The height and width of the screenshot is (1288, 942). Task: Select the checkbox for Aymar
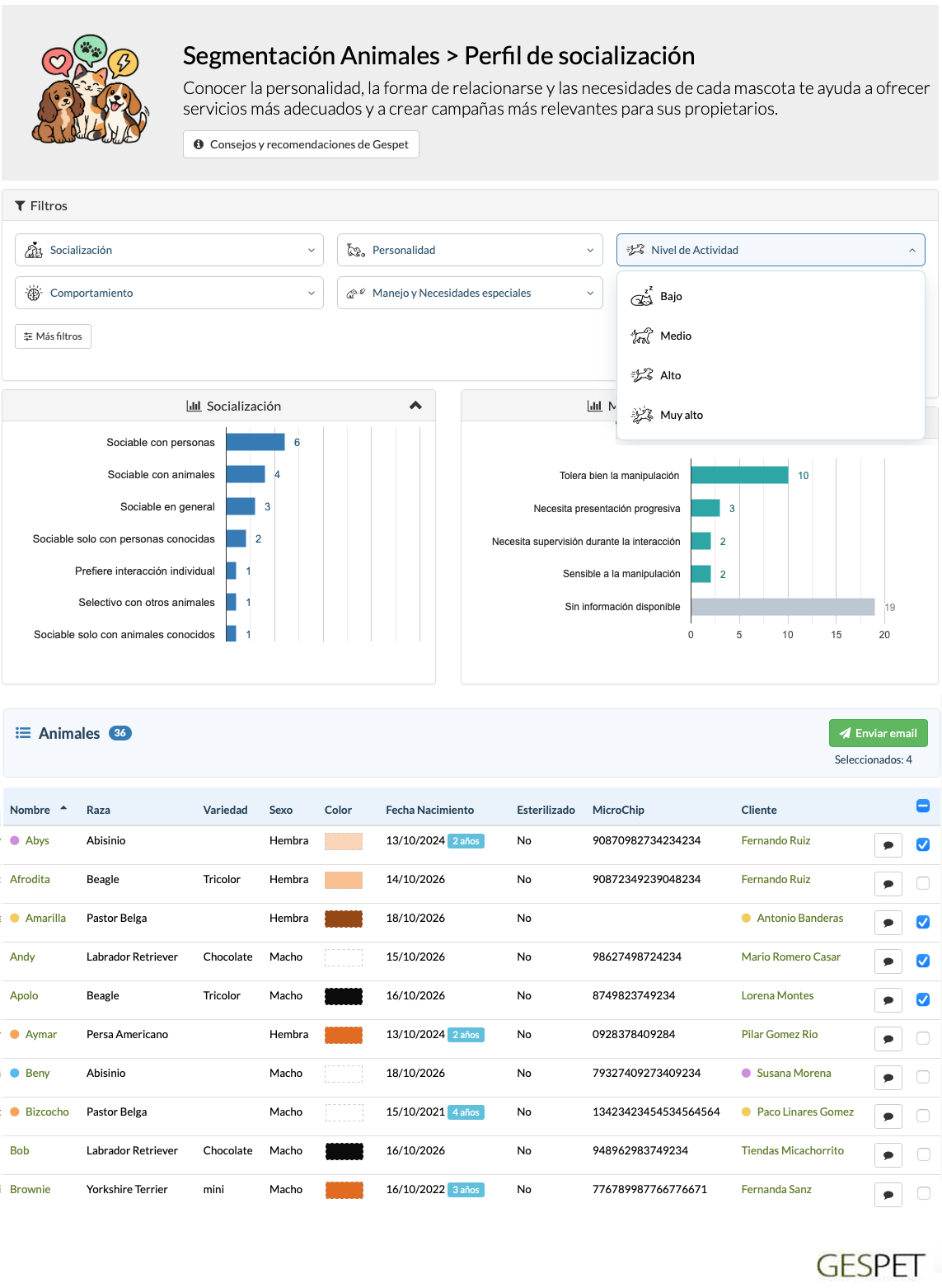[x=923, y=1038]
